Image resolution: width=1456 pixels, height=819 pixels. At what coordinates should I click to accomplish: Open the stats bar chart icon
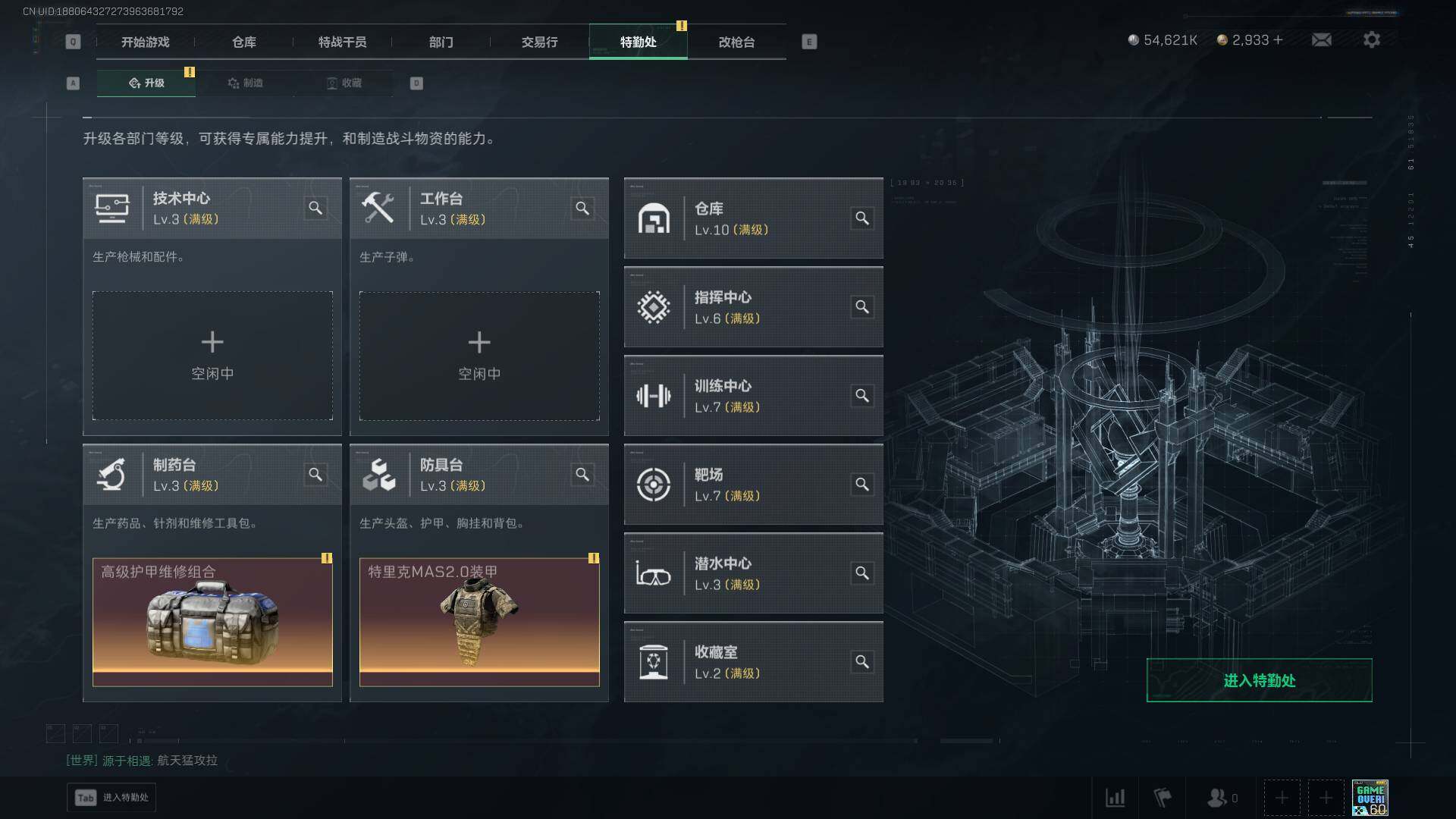point(1115,798)
